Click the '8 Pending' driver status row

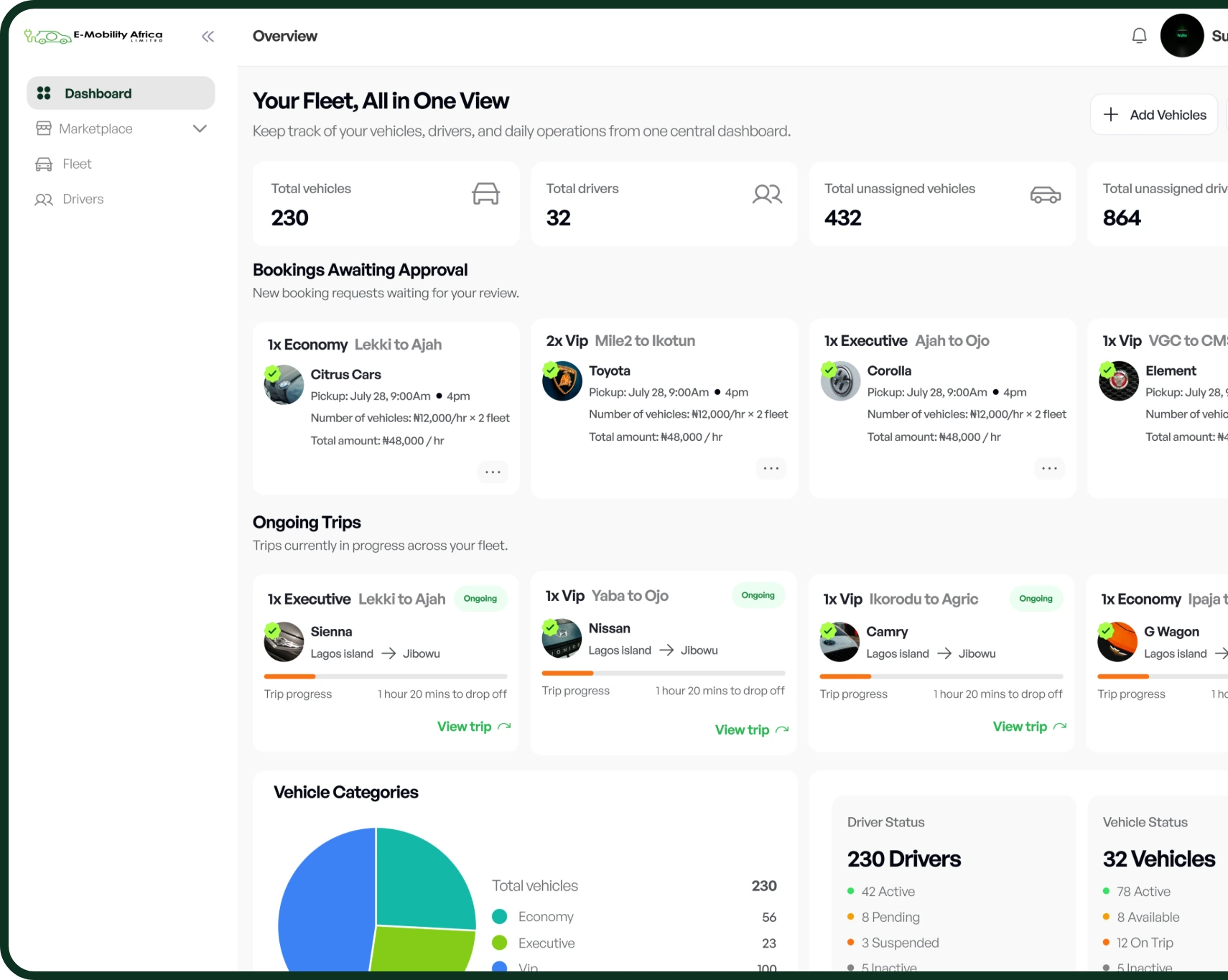click(883, 917)
